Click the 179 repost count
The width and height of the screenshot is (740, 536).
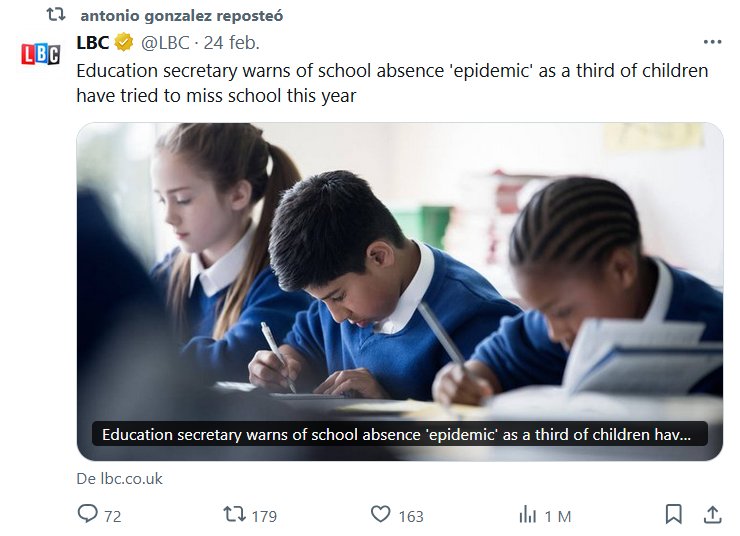264,516
